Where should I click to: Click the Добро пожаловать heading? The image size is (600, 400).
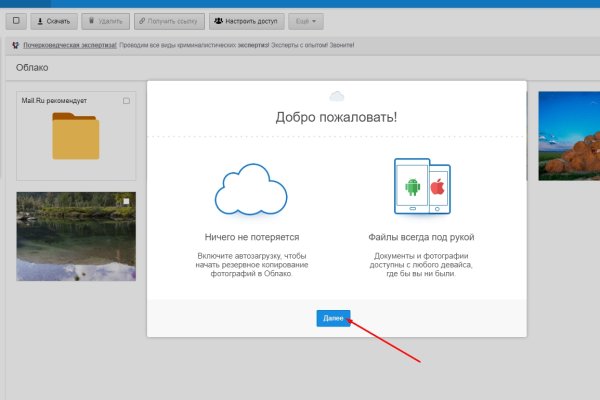(x=336, y=117)
